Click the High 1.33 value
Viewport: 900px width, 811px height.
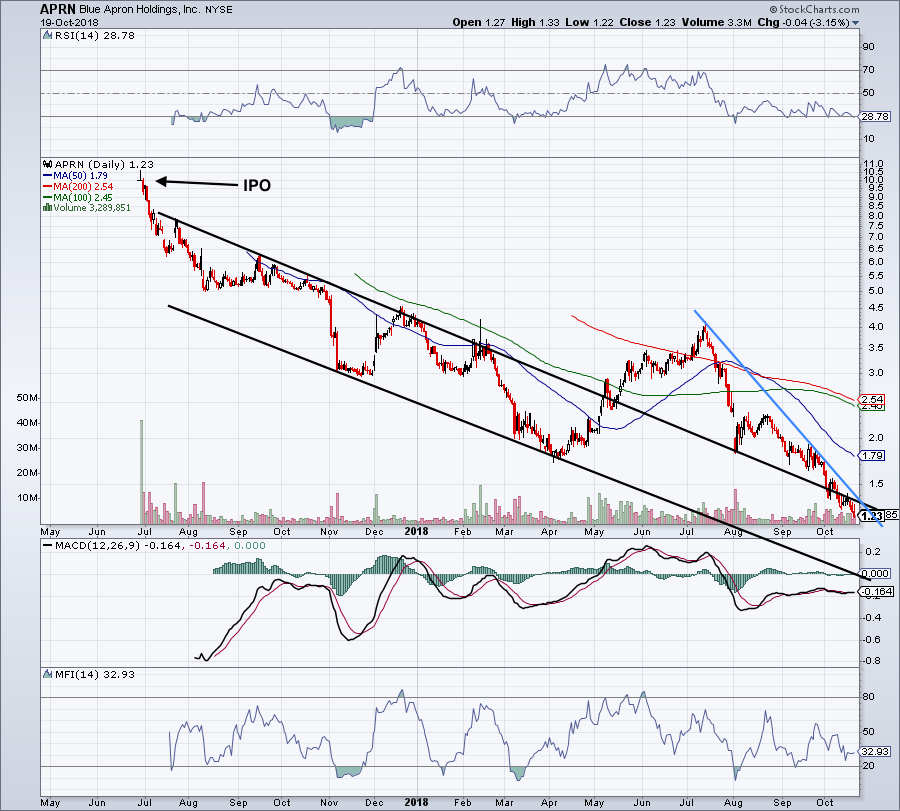click(535, 22)
